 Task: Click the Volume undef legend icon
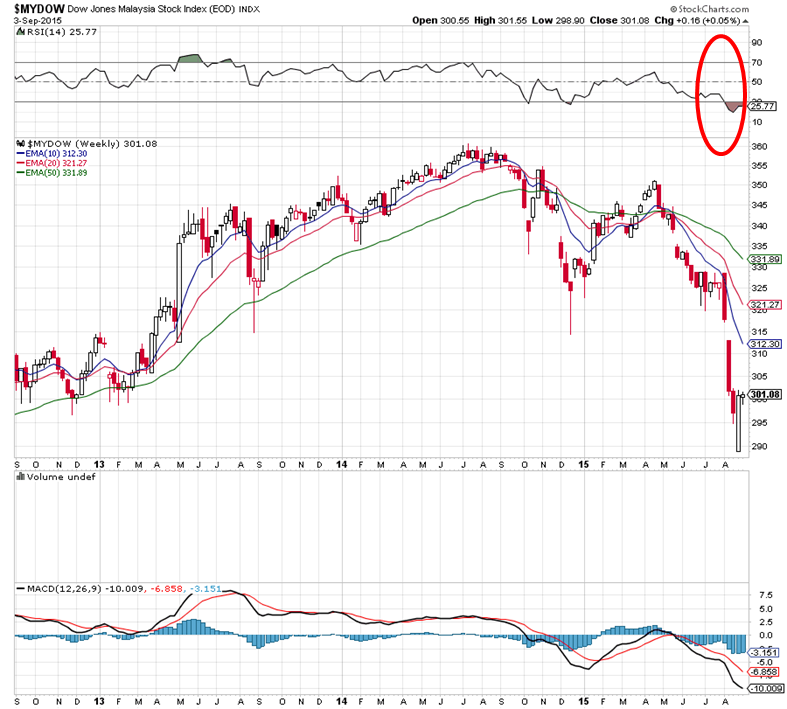coord(19,478)
